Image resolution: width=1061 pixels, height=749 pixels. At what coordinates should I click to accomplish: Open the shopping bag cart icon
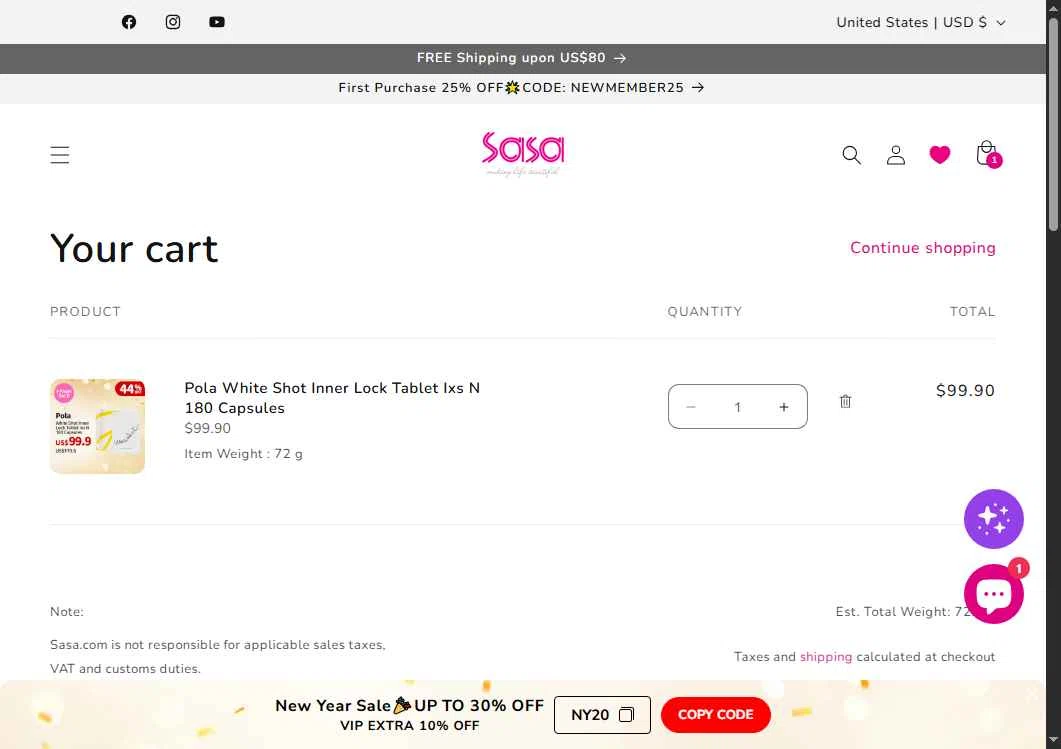987,154
